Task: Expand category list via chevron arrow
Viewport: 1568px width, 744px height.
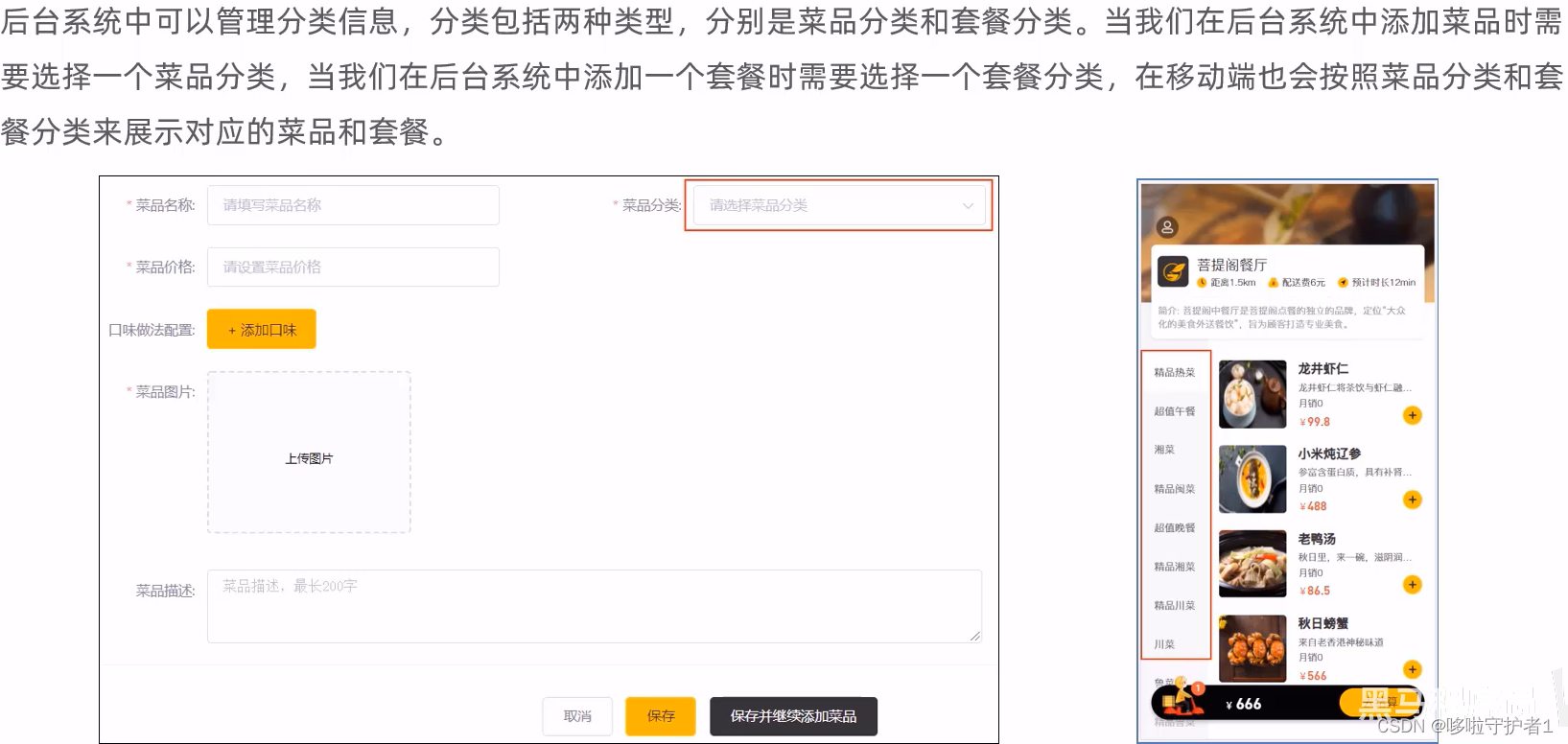Action: tap(968, 206)
